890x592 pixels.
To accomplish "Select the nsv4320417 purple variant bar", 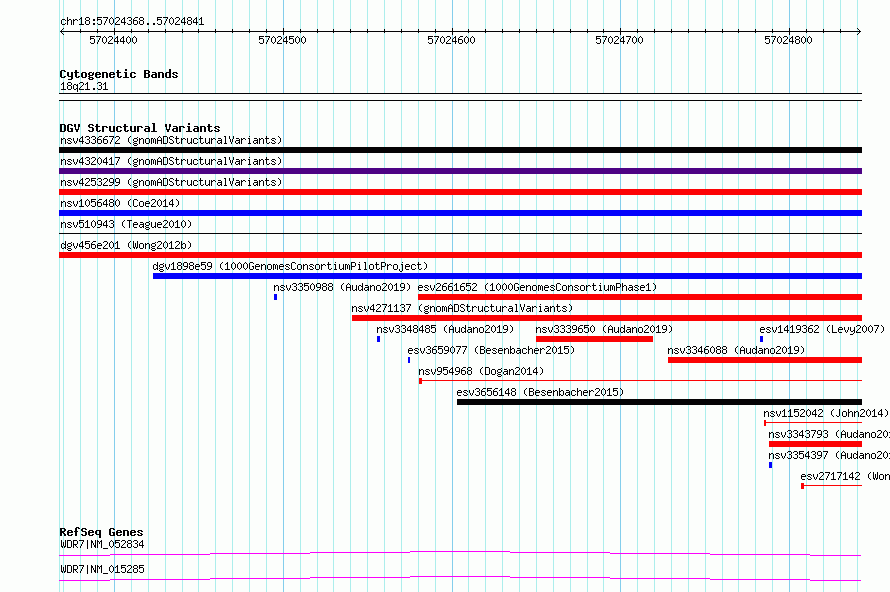I will pyautogui.click(x=460, y=171).
